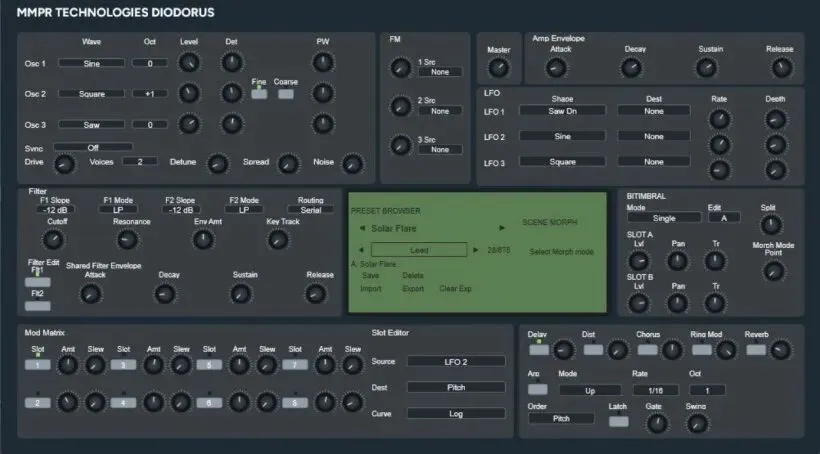Click Delete in the preset browser
This screenshot has width=820, height=454.
(x=413, y=275)
